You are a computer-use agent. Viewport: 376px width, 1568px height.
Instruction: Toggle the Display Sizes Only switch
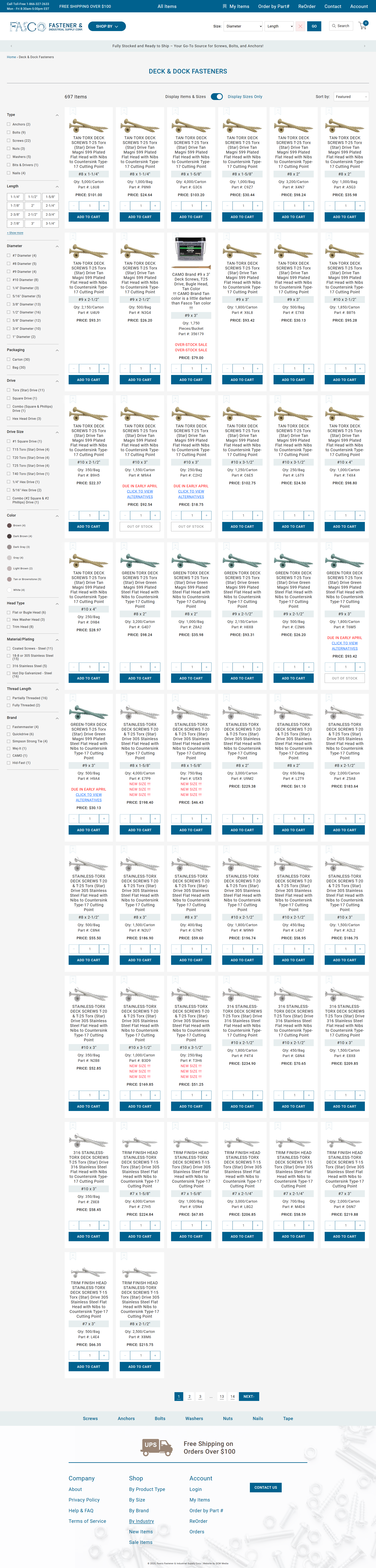(x=217, y=96)
